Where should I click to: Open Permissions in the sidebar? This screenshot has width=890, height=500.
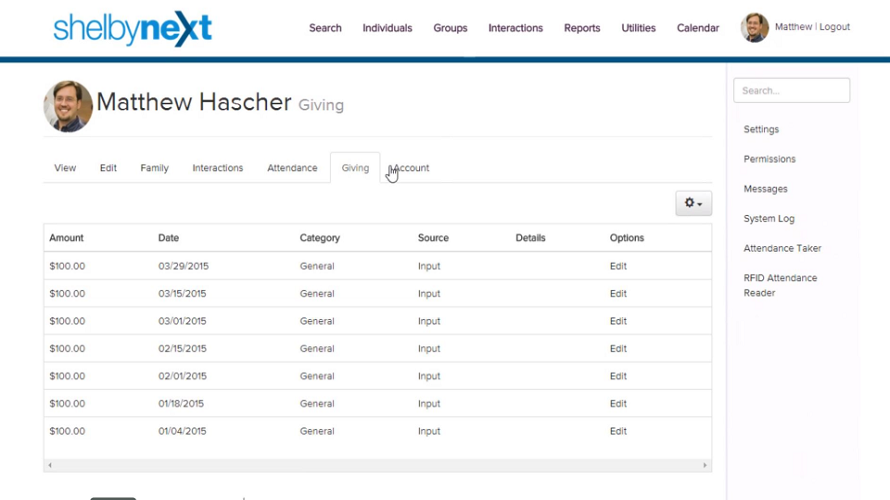coord(769,159)
